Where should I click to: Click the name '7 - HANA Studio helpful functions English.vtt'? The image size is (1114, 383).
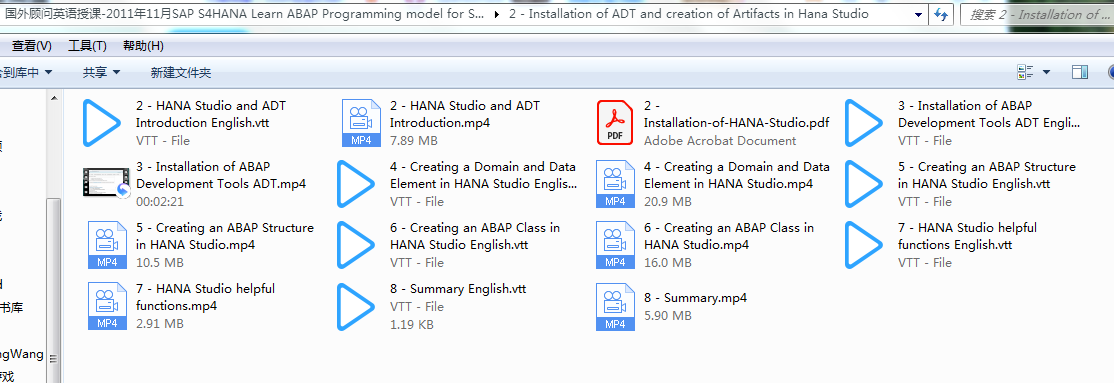coord(968,237)
